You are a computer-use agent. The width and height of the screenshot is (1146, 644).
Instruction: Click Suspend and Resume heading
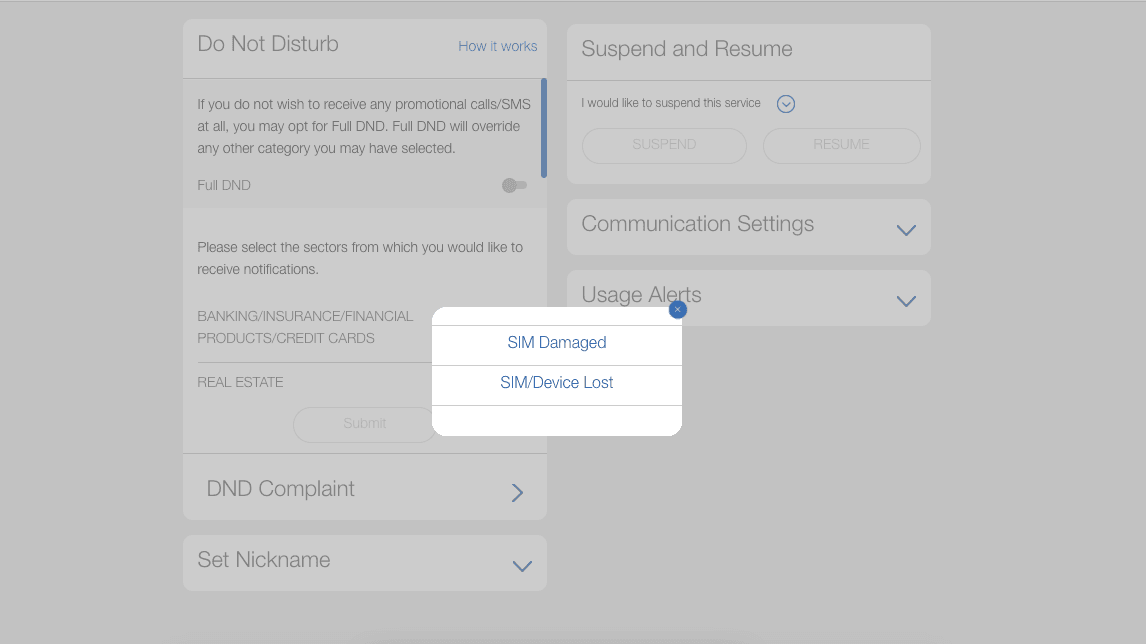click(x=686, y=49)
